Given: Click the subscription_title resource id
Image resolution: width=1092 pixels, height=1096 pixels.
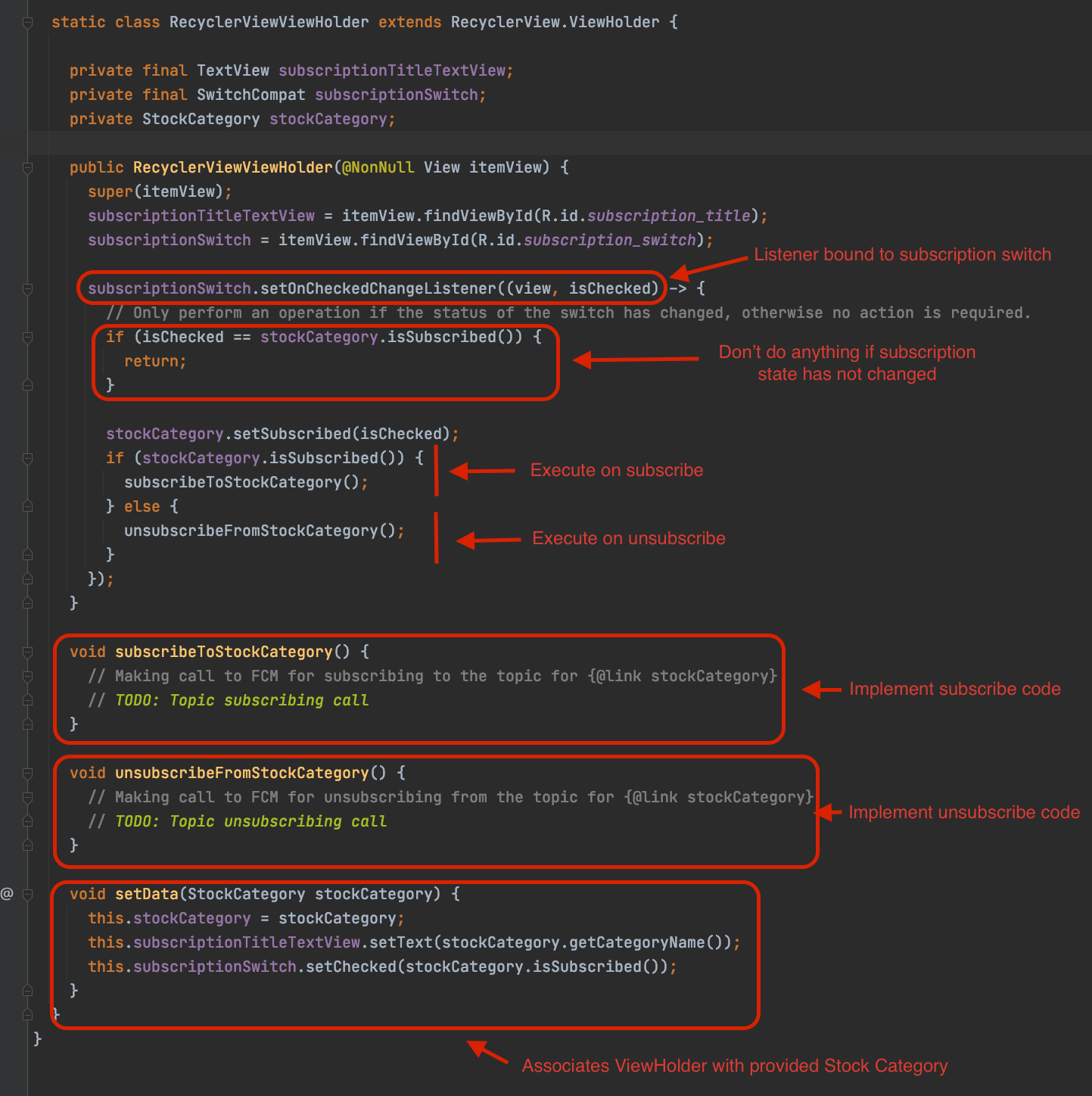Looking at the screenshot, I should pyautogui.click(x=668, y=216).
